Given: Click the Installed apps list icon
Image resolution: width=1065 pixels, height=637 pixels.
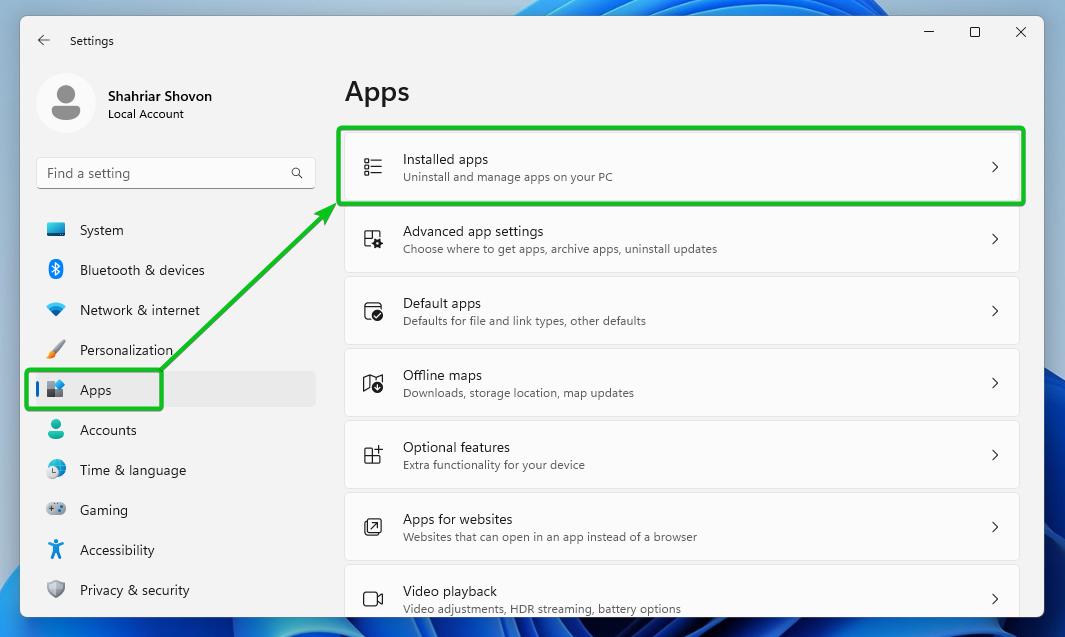Looking at the screenshot, I should [x=373, y=166].
